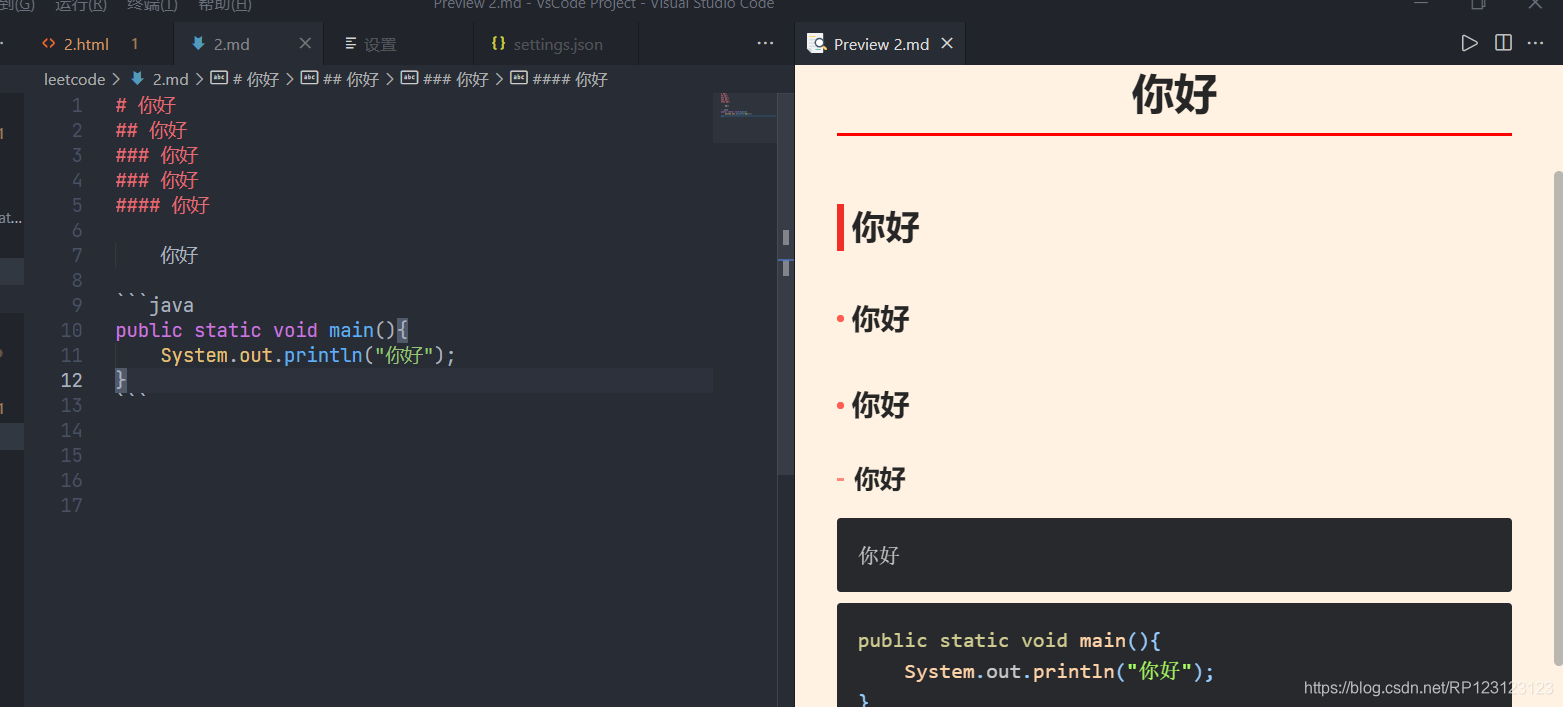Screen dimensions: 1563x707
Task: Click the markdown file icon on the 2.md tab
Action: [198, 44]
